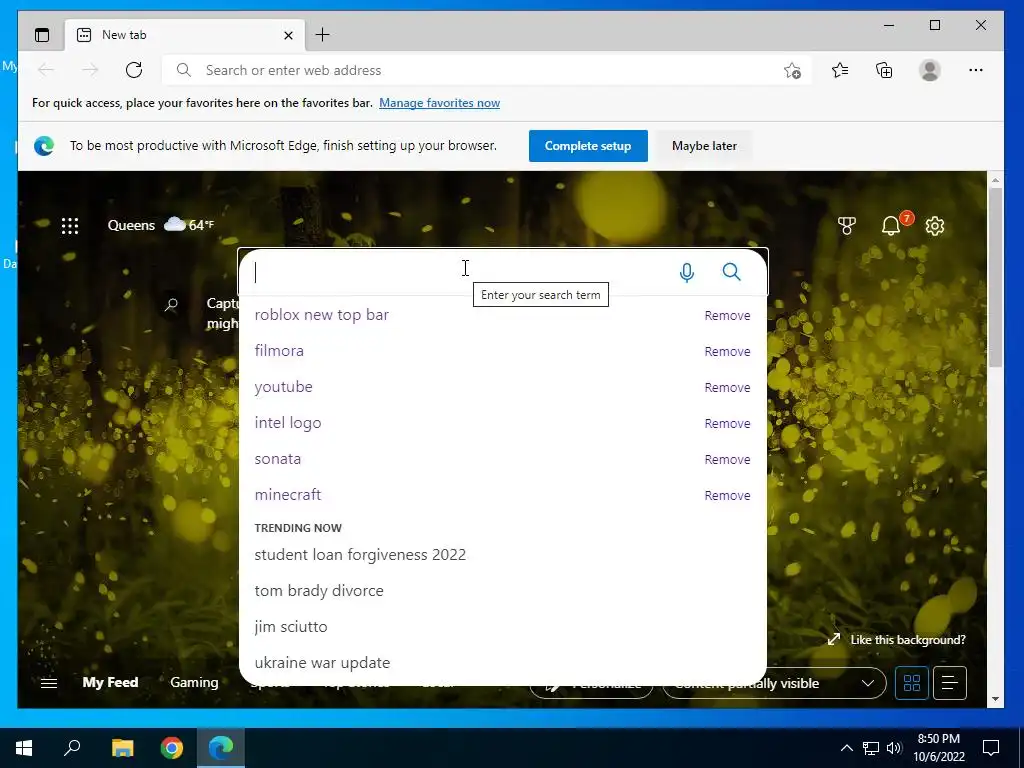The height and width of the screenshot is (768, 1024).
Task: Close the New tab
Action: coord(288,35)
